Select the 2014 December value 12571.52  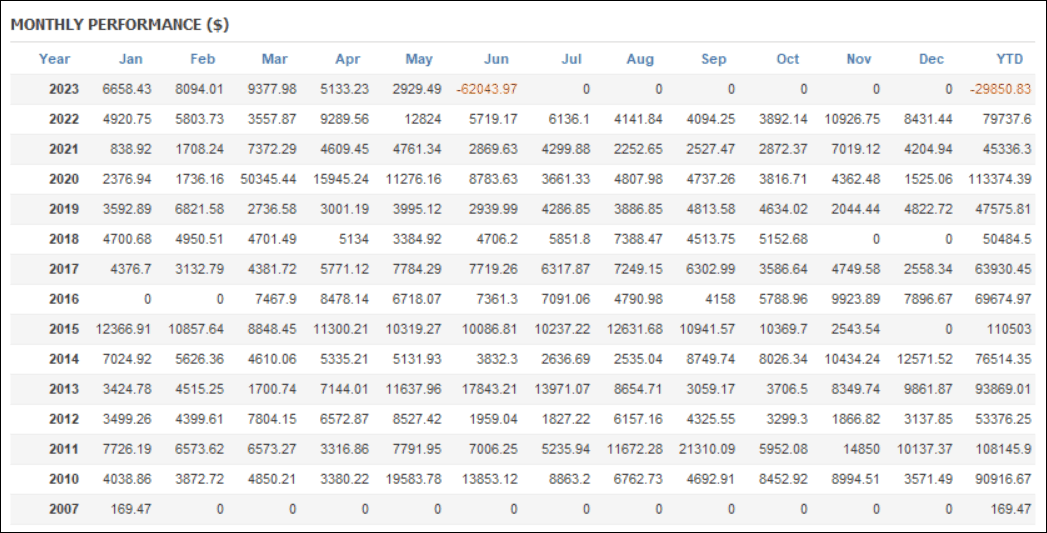[925, 359]
